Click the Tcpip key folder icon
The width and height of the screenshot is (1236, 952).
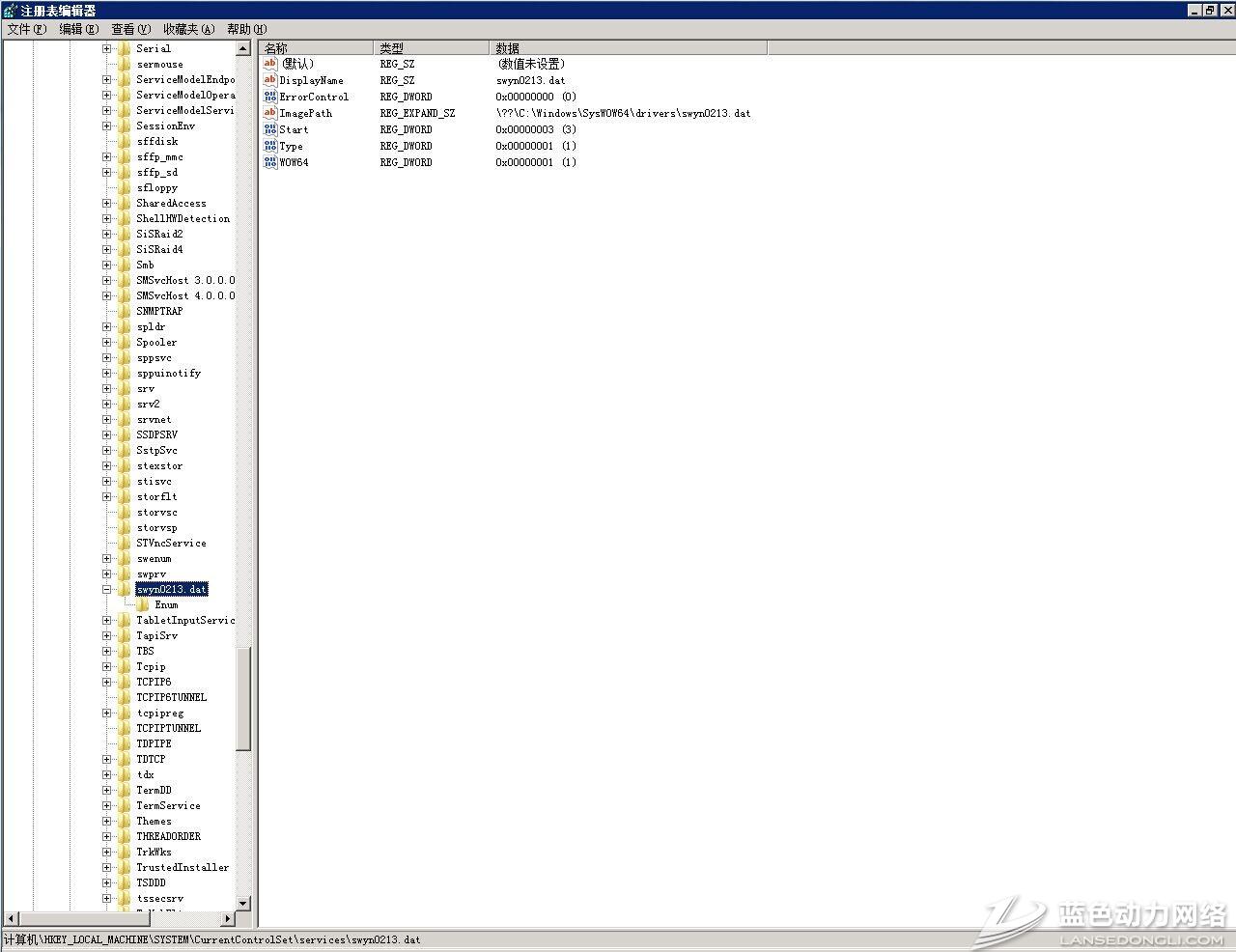[x=124, y=666]
